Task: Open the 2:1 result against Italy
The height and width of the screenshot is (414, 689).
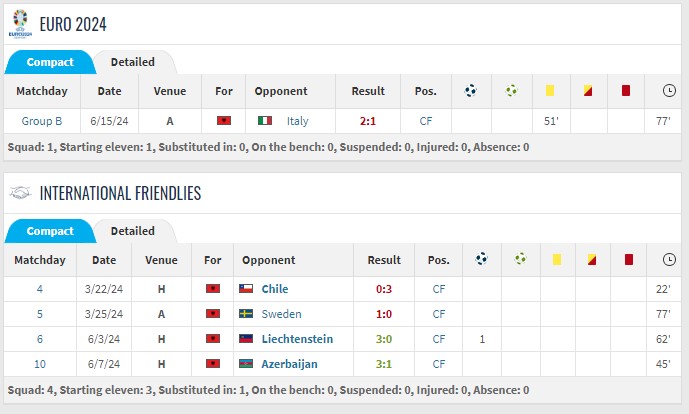Action: tap(368, 121)
